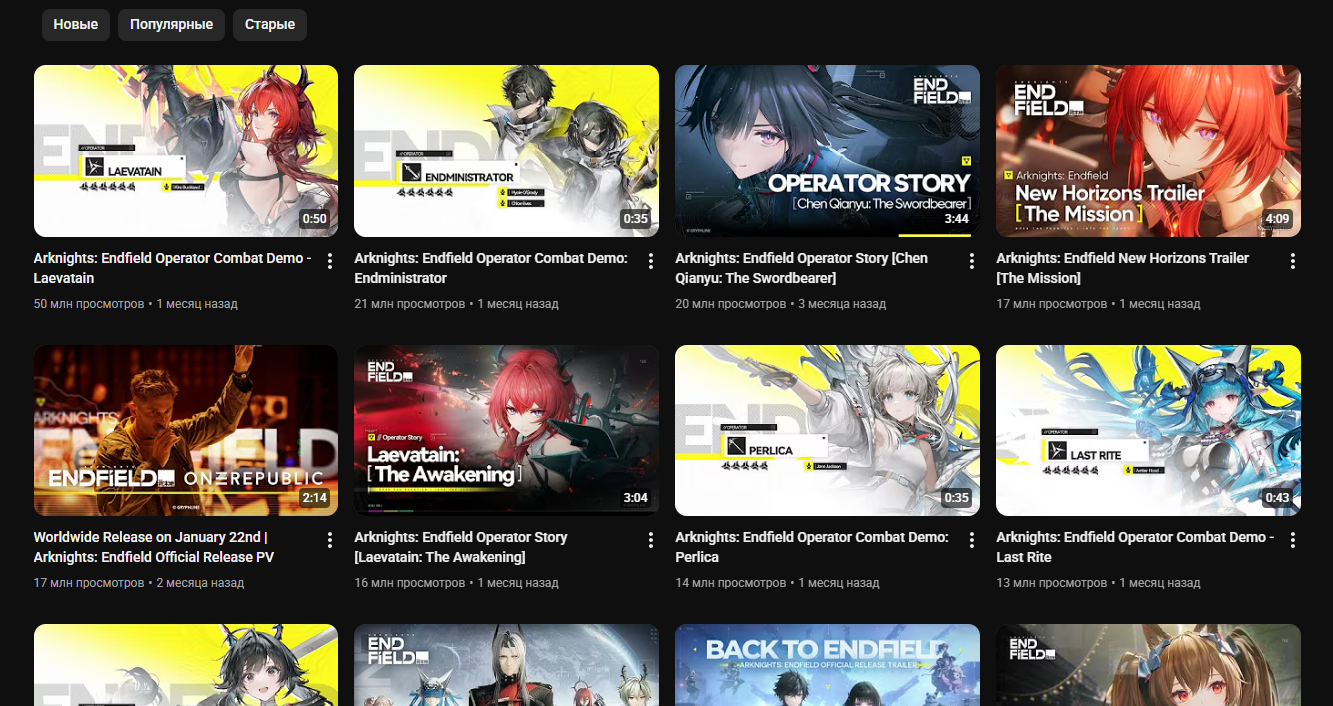Click title 'New Horizons Trailer [The Mission]'
1333x706 pixels.
(1122, 268)
